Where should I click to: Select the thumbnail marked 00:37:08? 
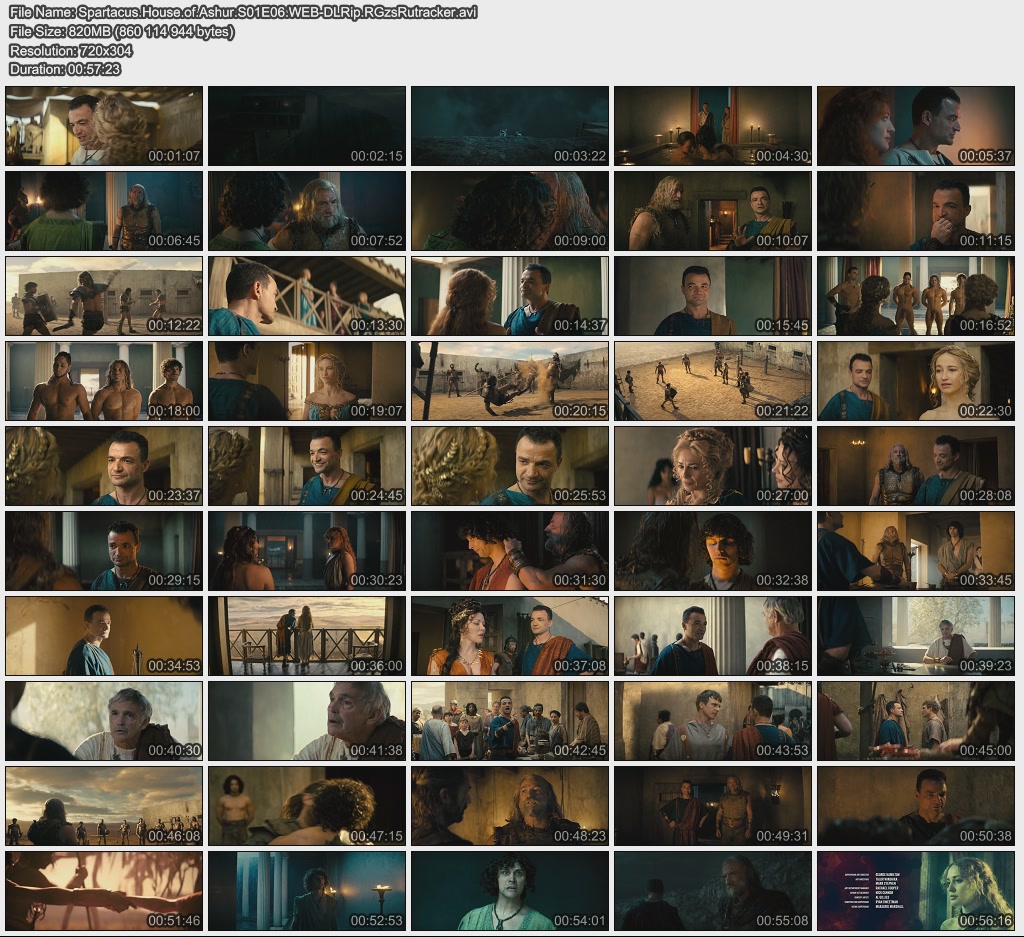pyautogui.click(x=510, y=636)
